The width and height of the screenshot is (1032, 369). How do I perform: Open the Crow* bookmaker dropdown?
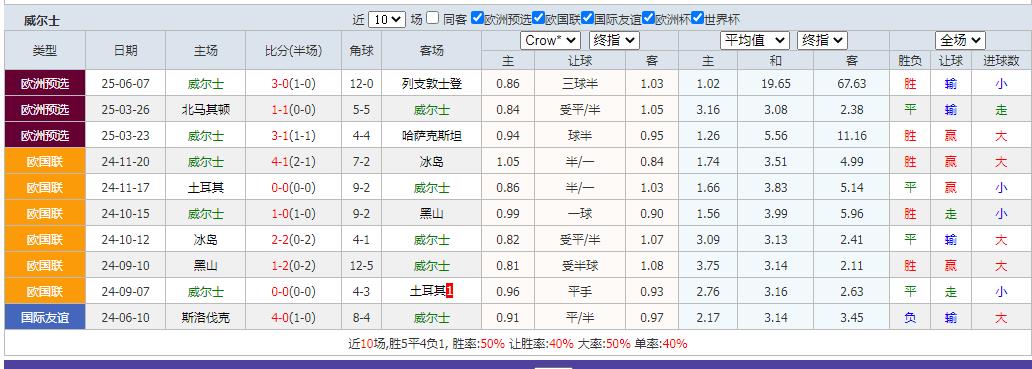(550, 41)
